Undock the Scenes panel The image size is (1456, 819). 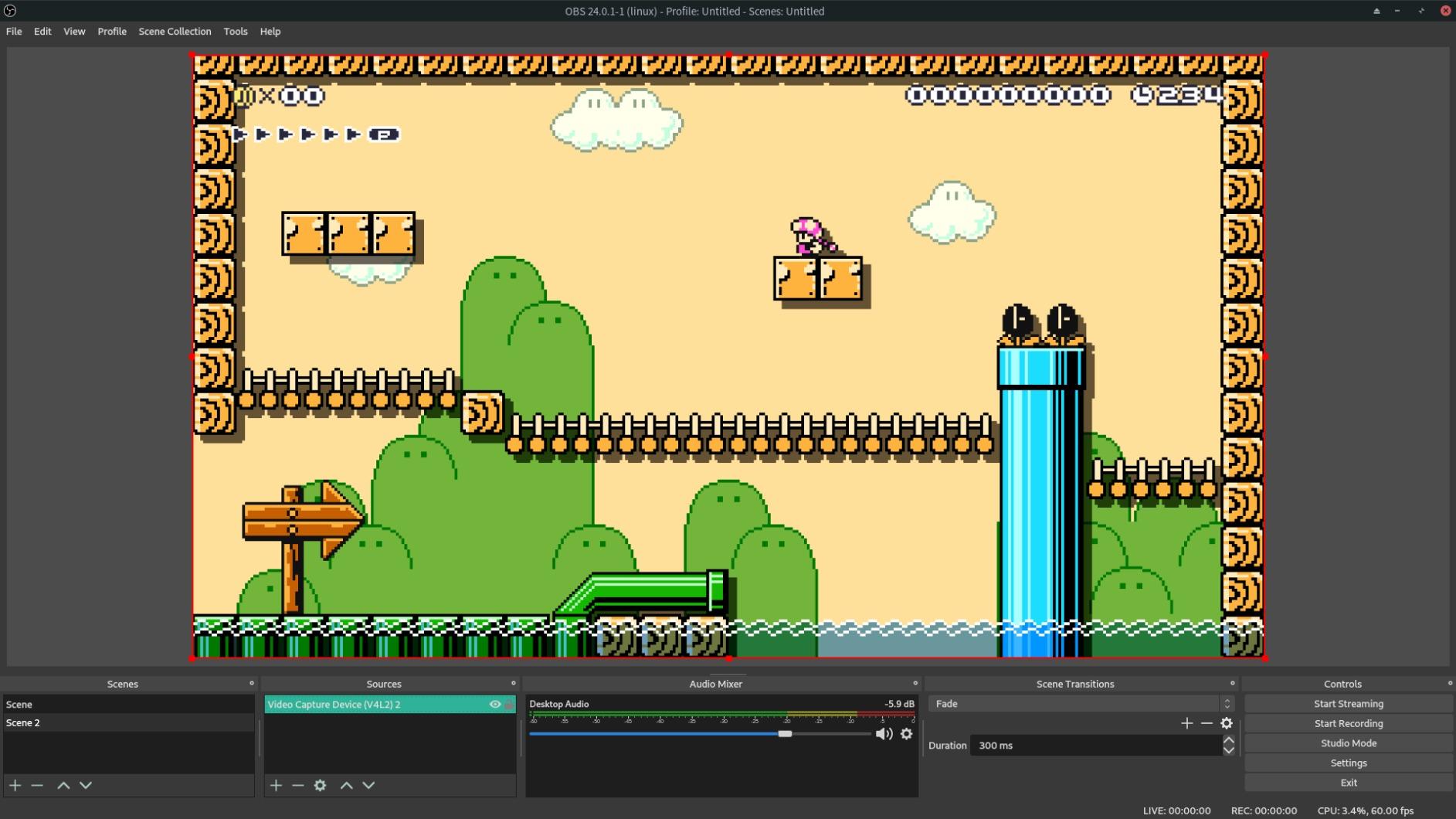coord(251,683)
